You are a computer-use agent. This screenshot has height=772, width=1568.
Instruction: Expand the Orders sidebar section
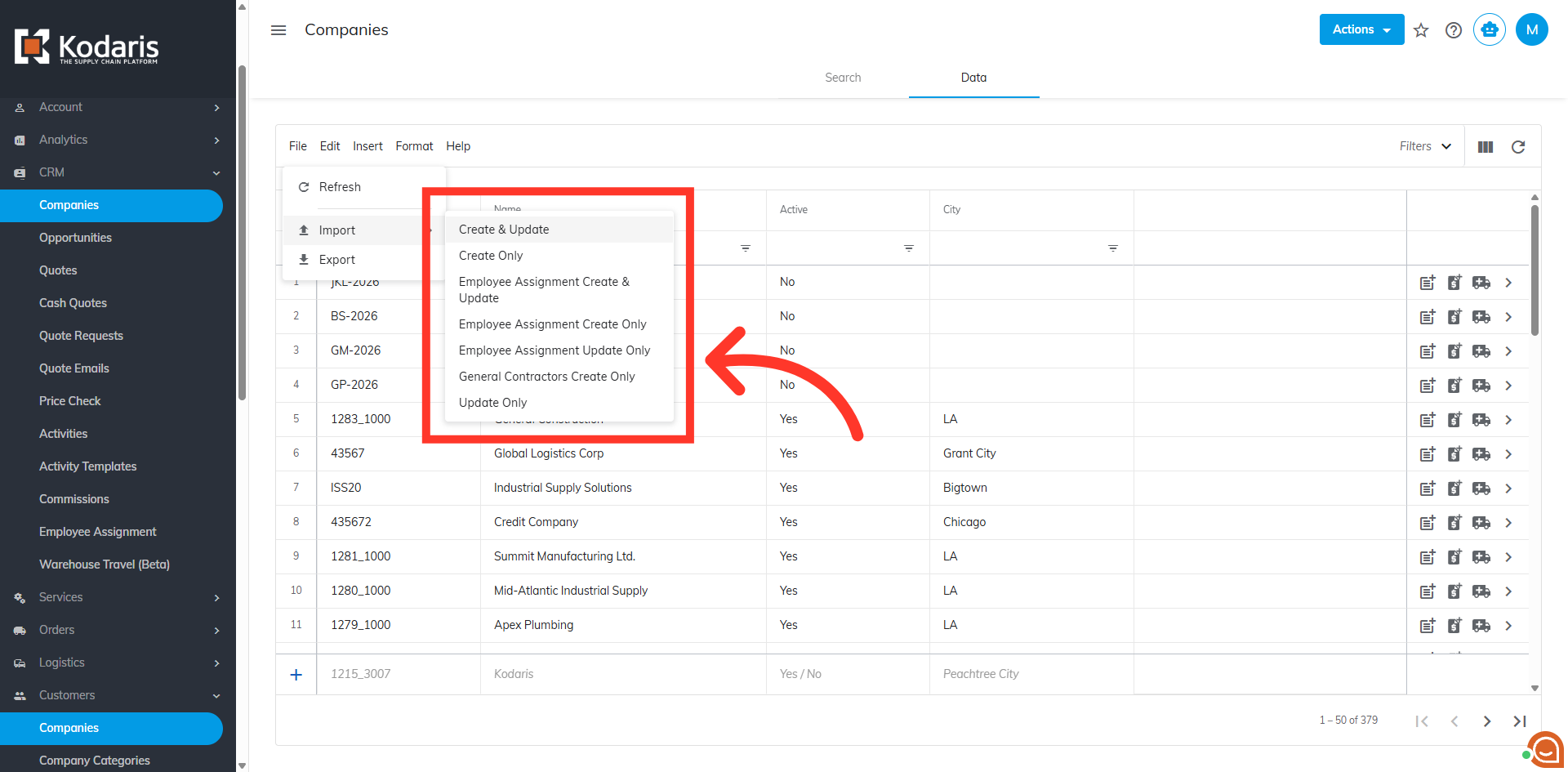pos(118,630)
